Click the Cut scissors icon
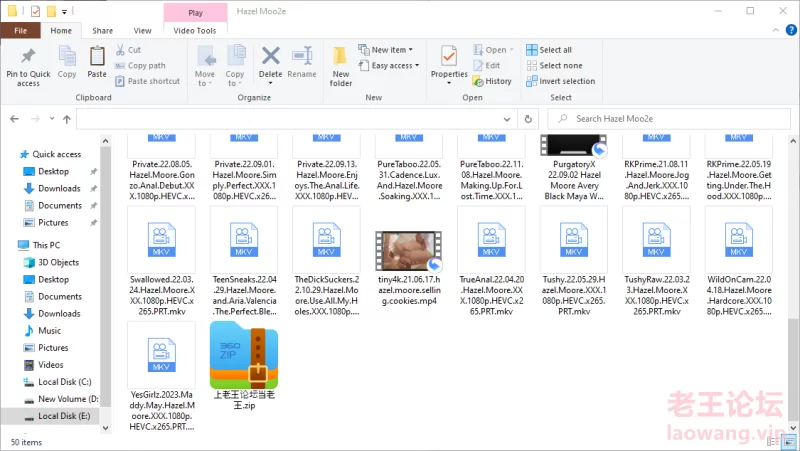Viewport: 800px width, 451px height. click(121, 50)
